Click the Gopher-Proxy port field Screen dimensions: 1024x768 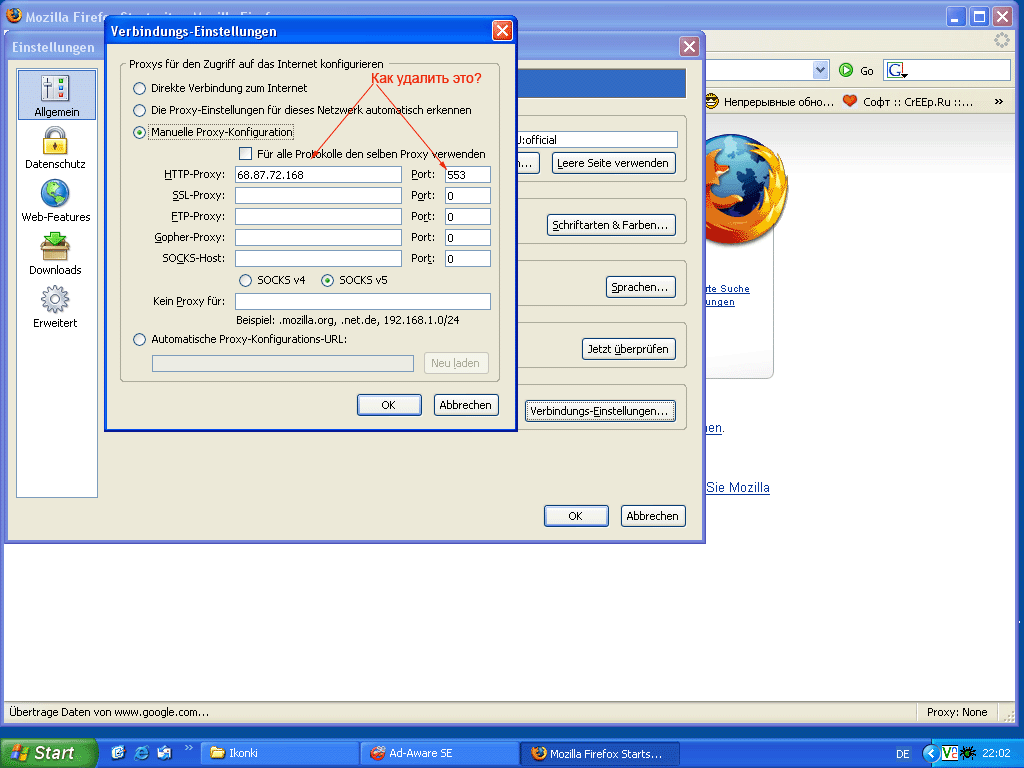468,237
